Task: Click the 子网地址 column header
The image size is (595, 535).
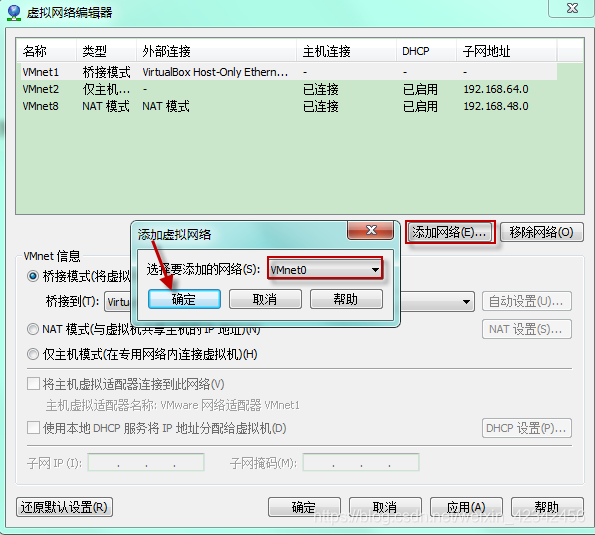Action: click(506, 51)
